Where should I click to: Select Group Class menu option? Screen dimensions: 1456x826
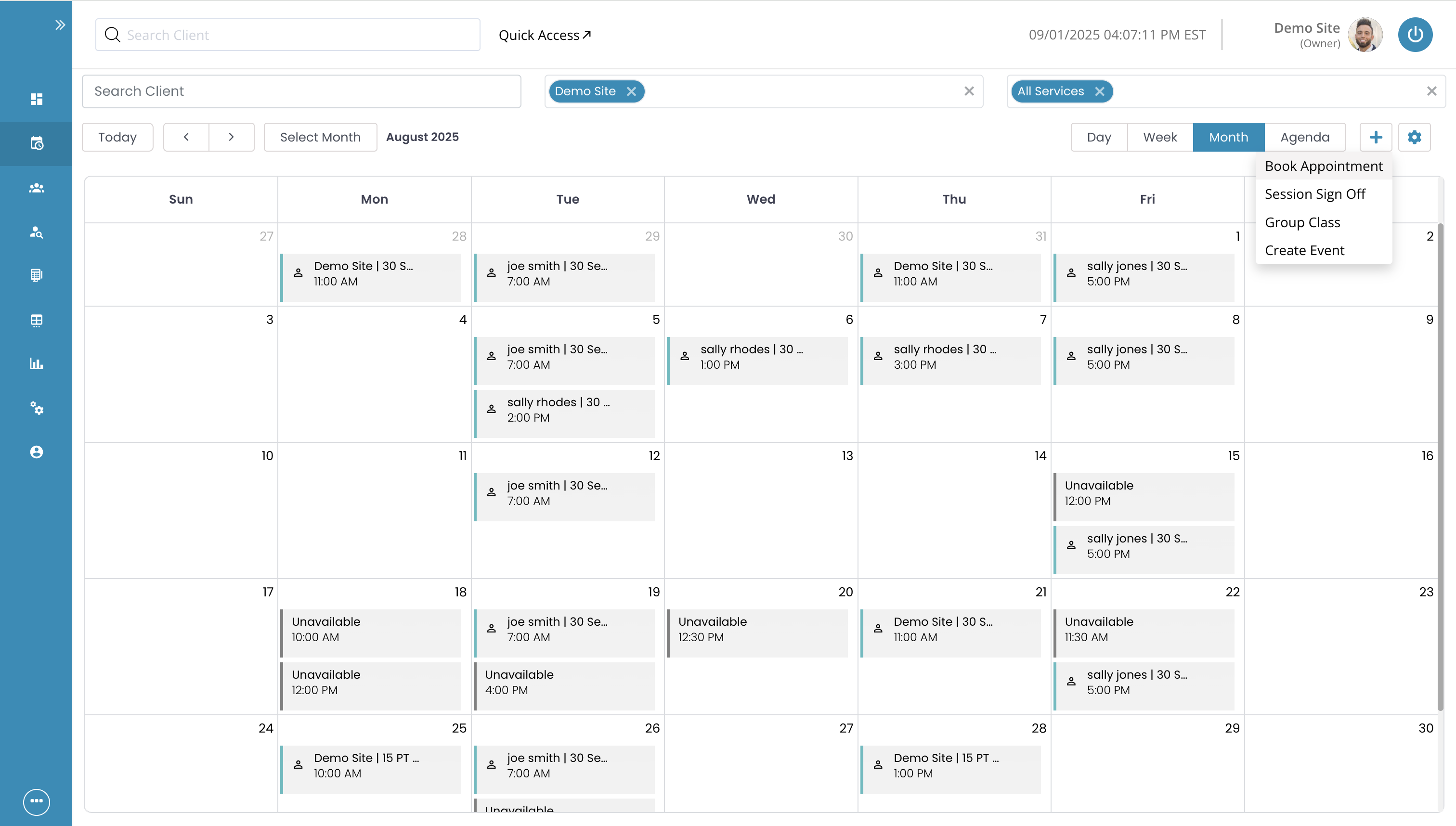pos(1302,222)
